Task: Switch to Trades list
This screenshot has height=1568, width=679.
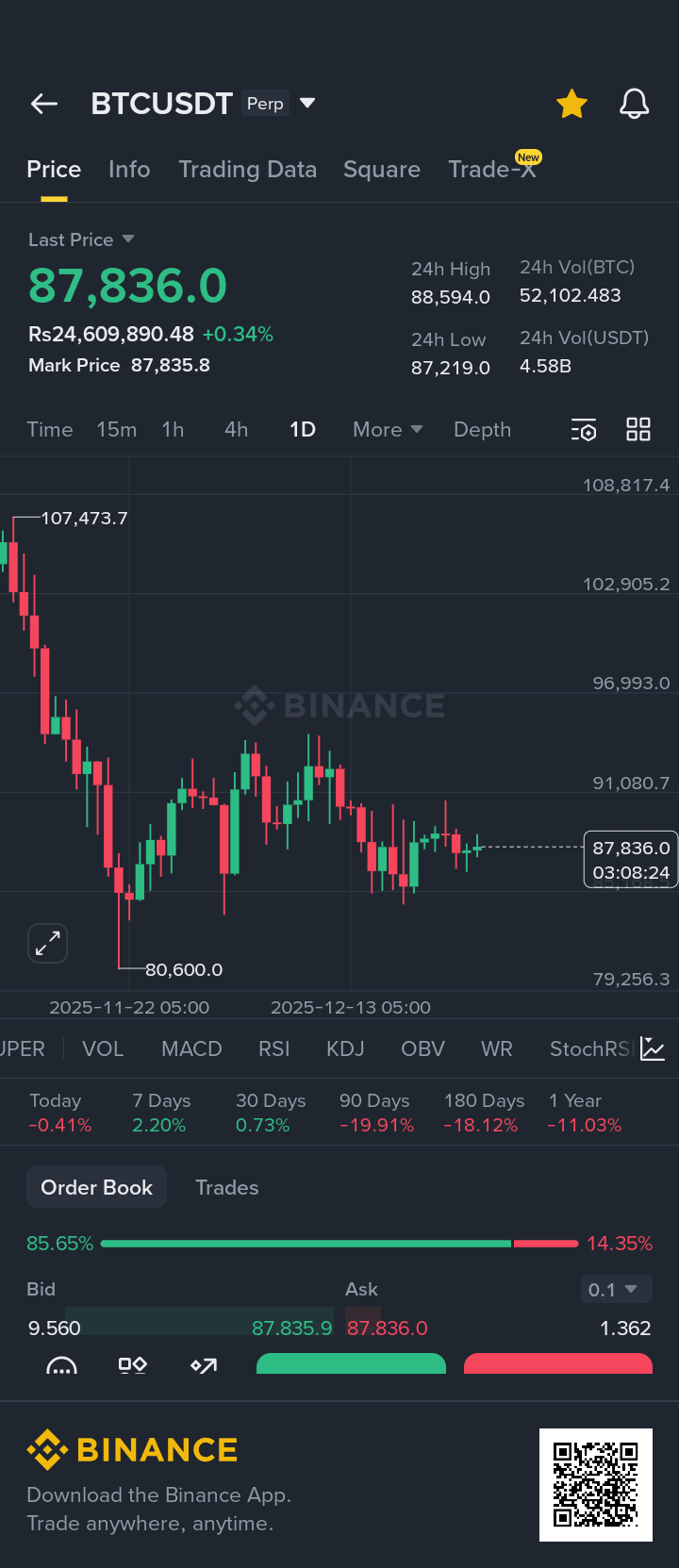Action: coord(226,1187)
